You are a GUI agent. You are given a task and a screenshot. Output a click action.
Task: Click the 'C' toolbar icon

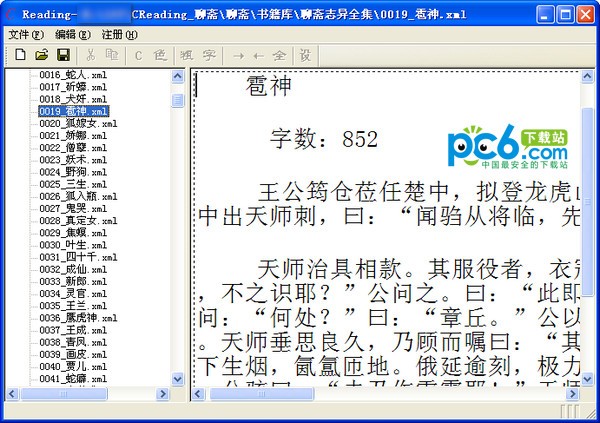click(138, 56)
